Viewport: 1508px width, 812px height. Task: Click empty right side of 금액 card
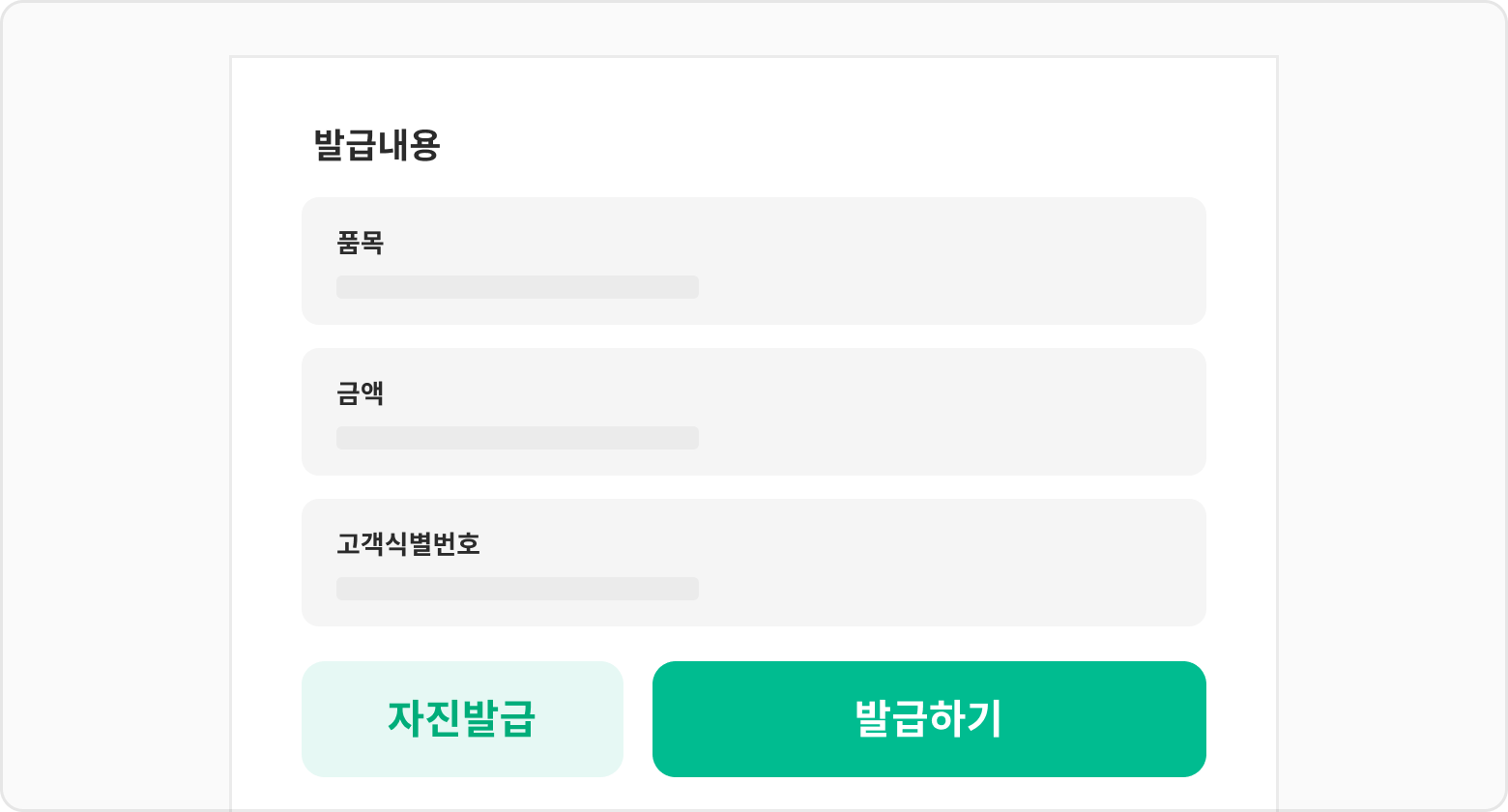967,412
